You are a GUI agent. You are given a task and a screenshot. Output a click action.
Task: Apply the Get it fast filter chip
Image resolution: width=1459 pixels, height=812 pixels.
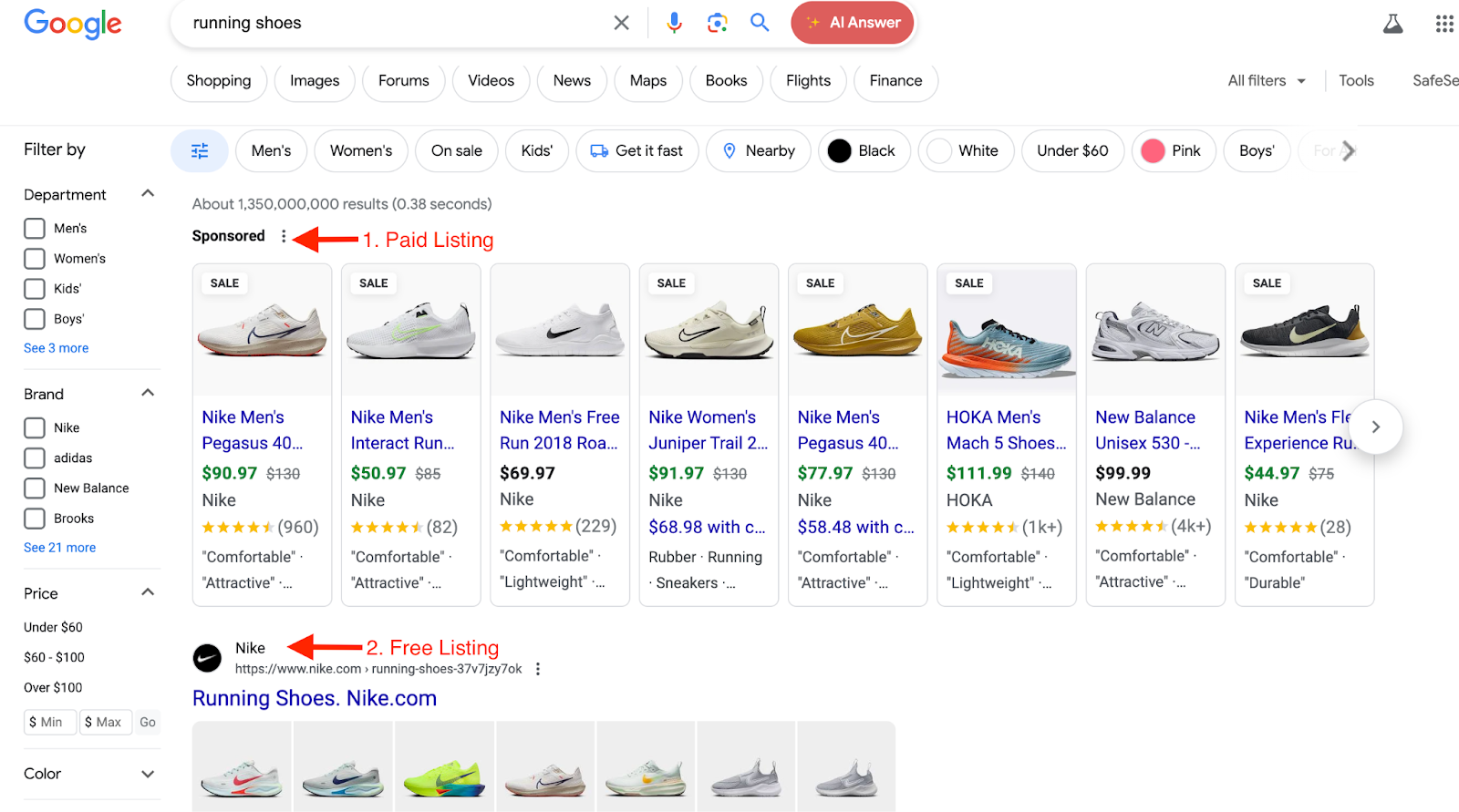click(637, 150)
